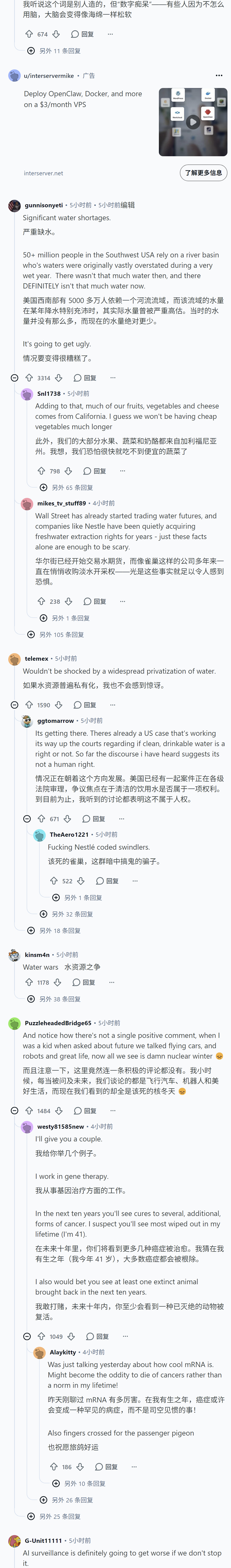This screenshot has width=231, height=1568.
Task: Open mikes_tv_stuff89's user profile
Action: click(62, 503)
